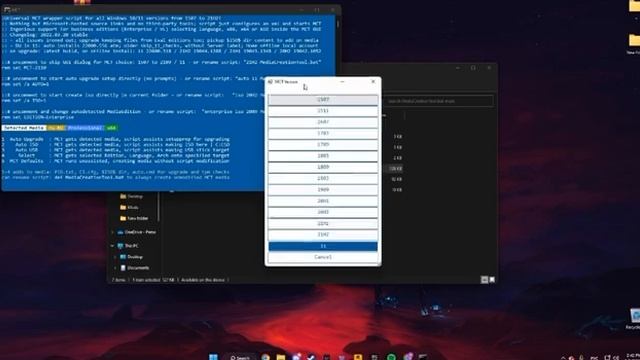This screenshot has width=640, height=360.
Task: Click '7 items' in Explorer status bar
Action: (120, 280)
